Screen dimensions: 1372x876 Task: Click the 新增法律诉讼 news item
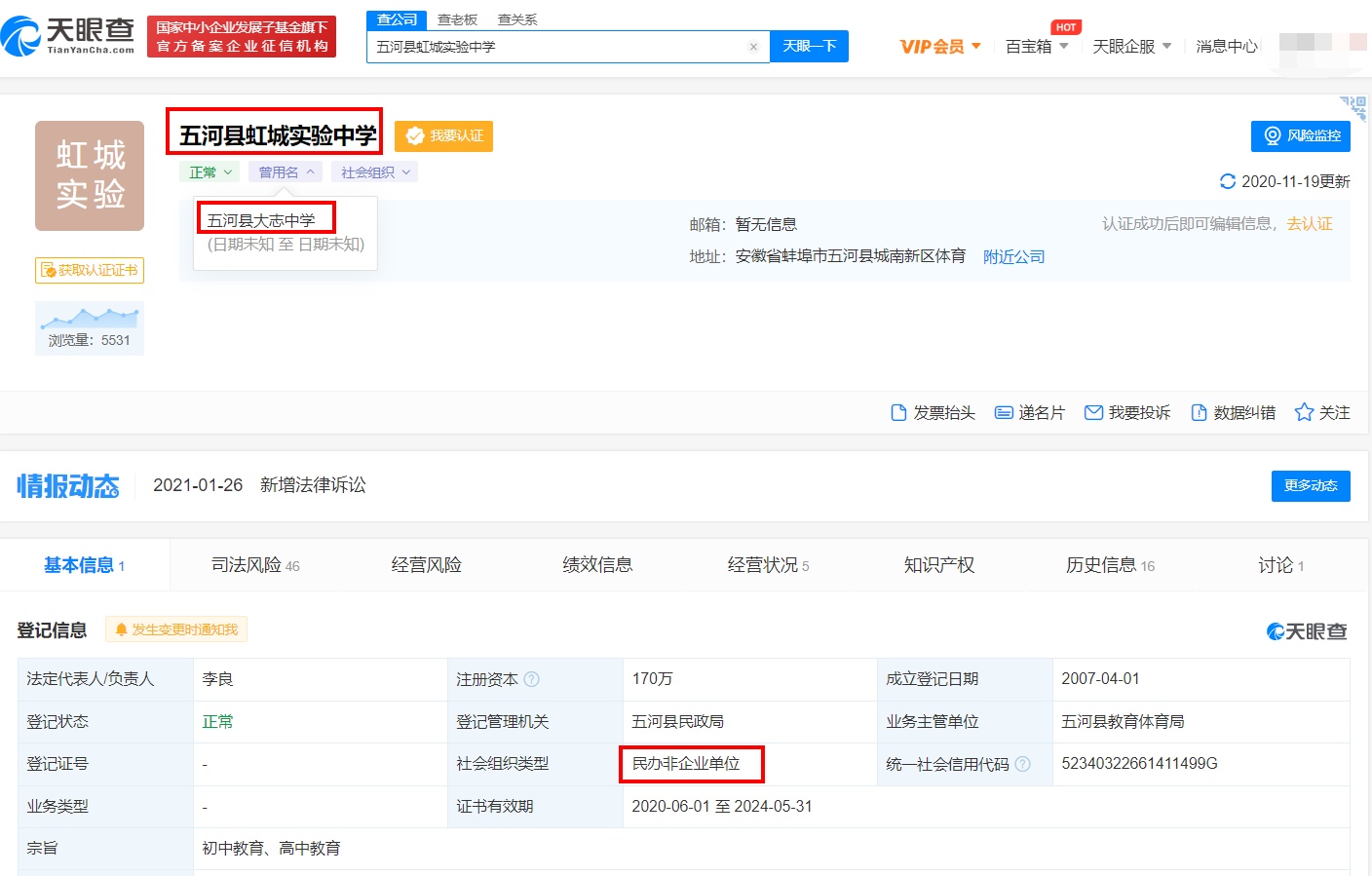point(313,485)
